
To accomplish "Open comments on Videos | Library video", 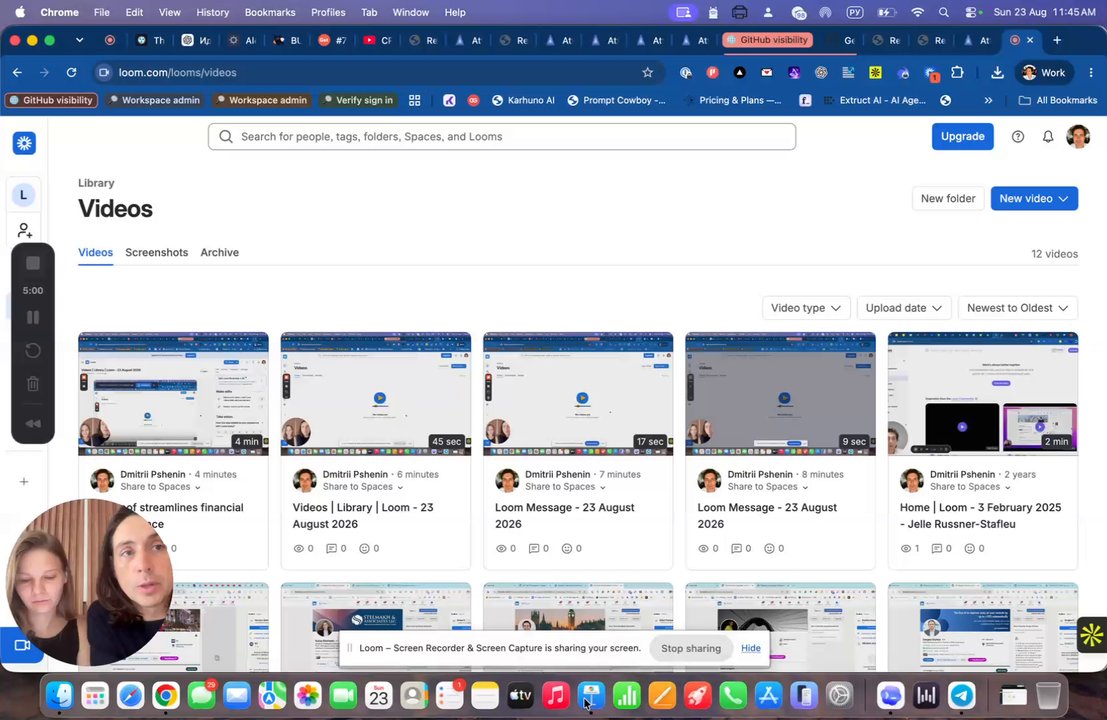I will click(336, 548).
